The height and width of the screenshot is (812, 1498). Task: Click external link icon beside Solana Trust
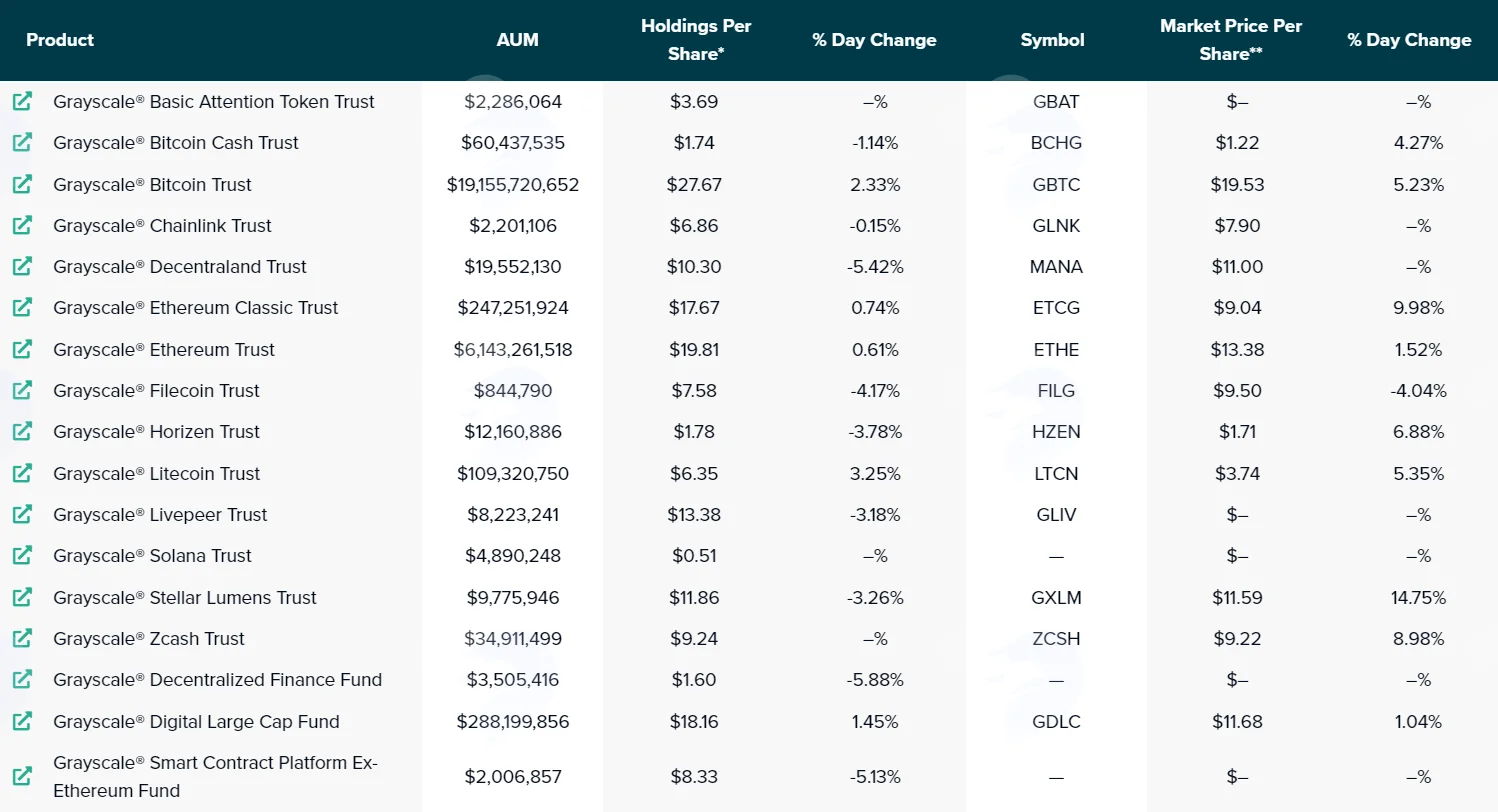22,555
